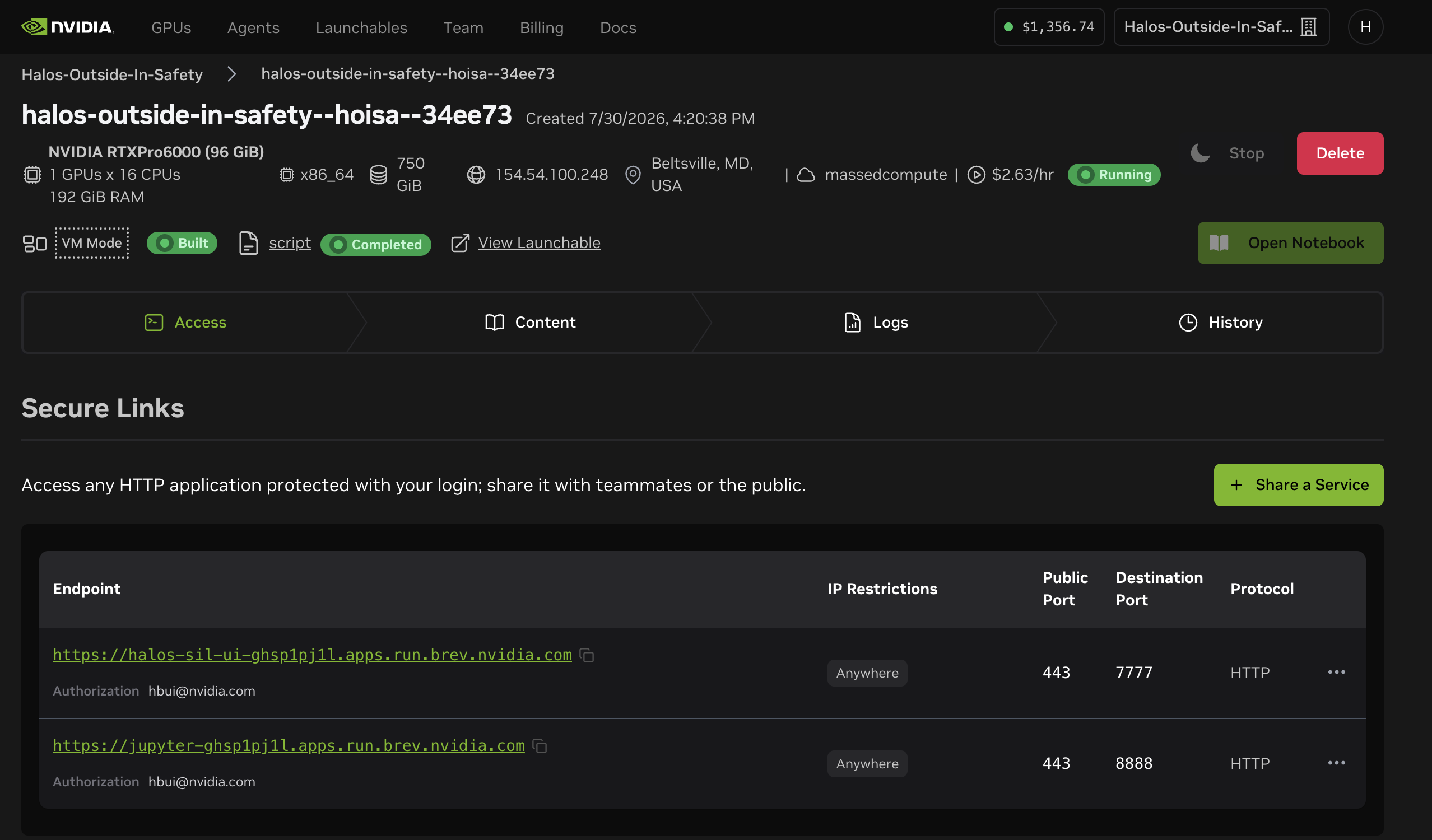Open the jupyter endpoint link

click(289, 745)
